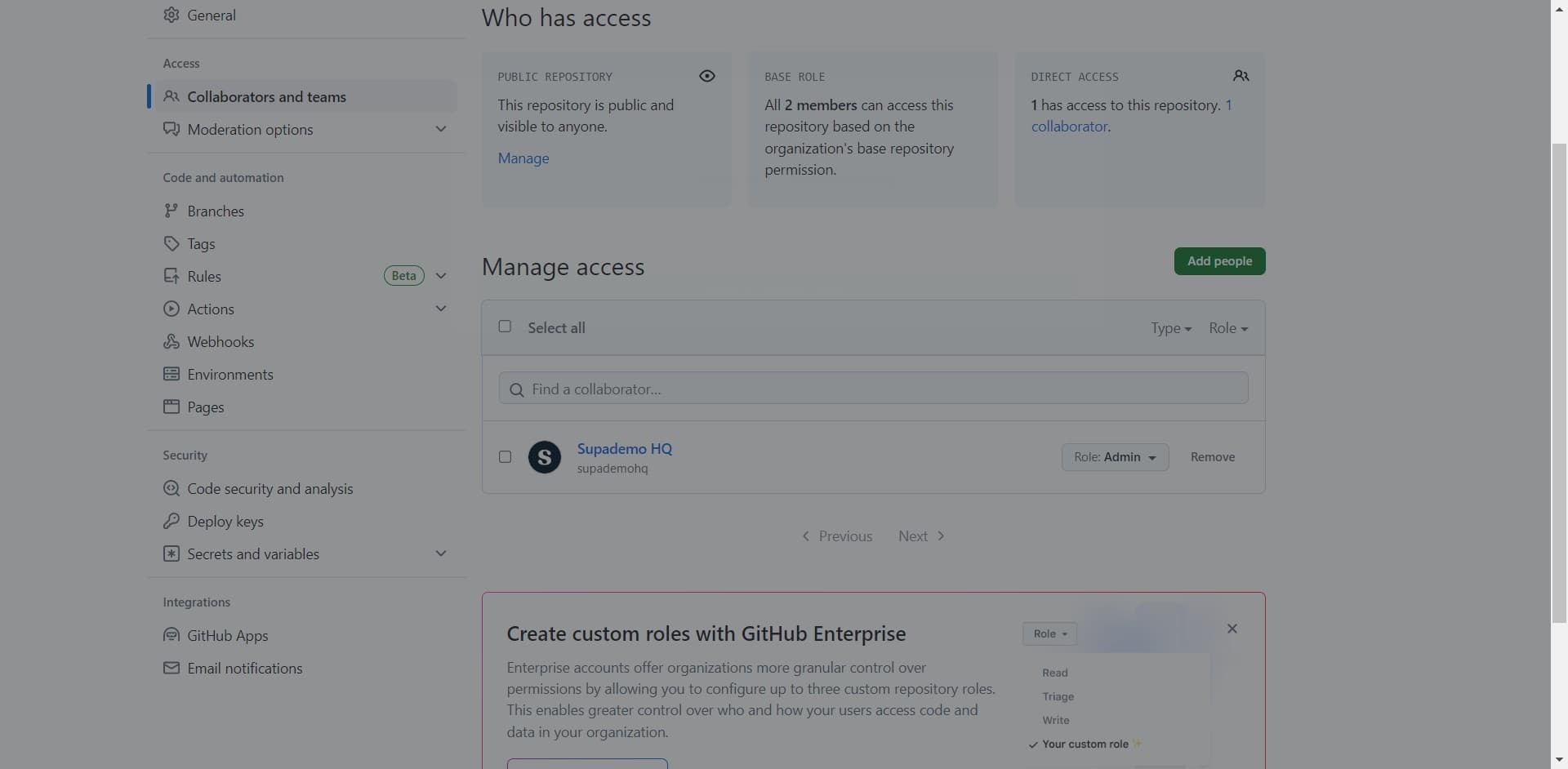Expand the Moderation options section
Image resolution: width=1568 pixels, height=769 pixels.
[x=441, y=129]
